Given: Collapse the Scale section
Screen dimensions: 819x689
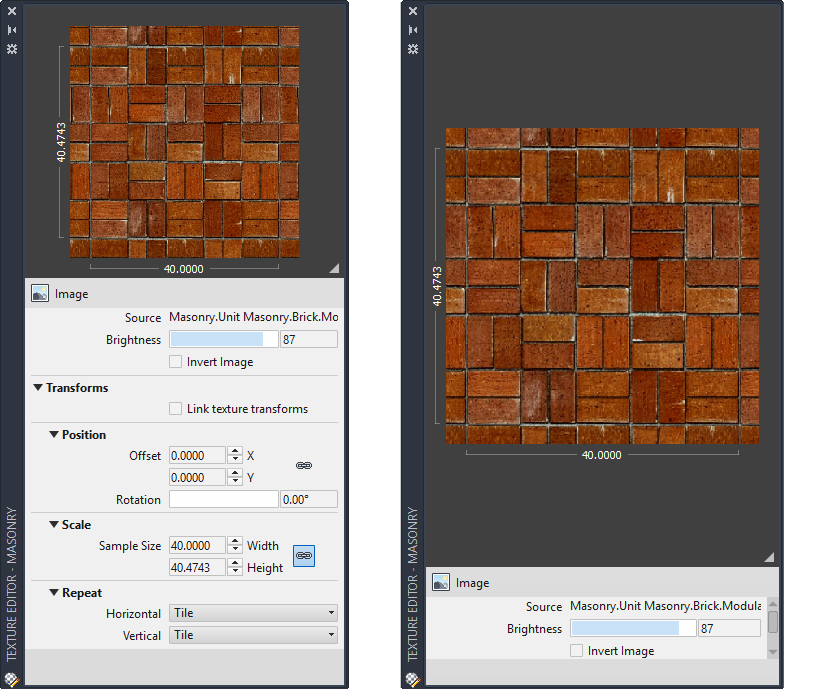Looking at the screenshot, I should point(54,525).
